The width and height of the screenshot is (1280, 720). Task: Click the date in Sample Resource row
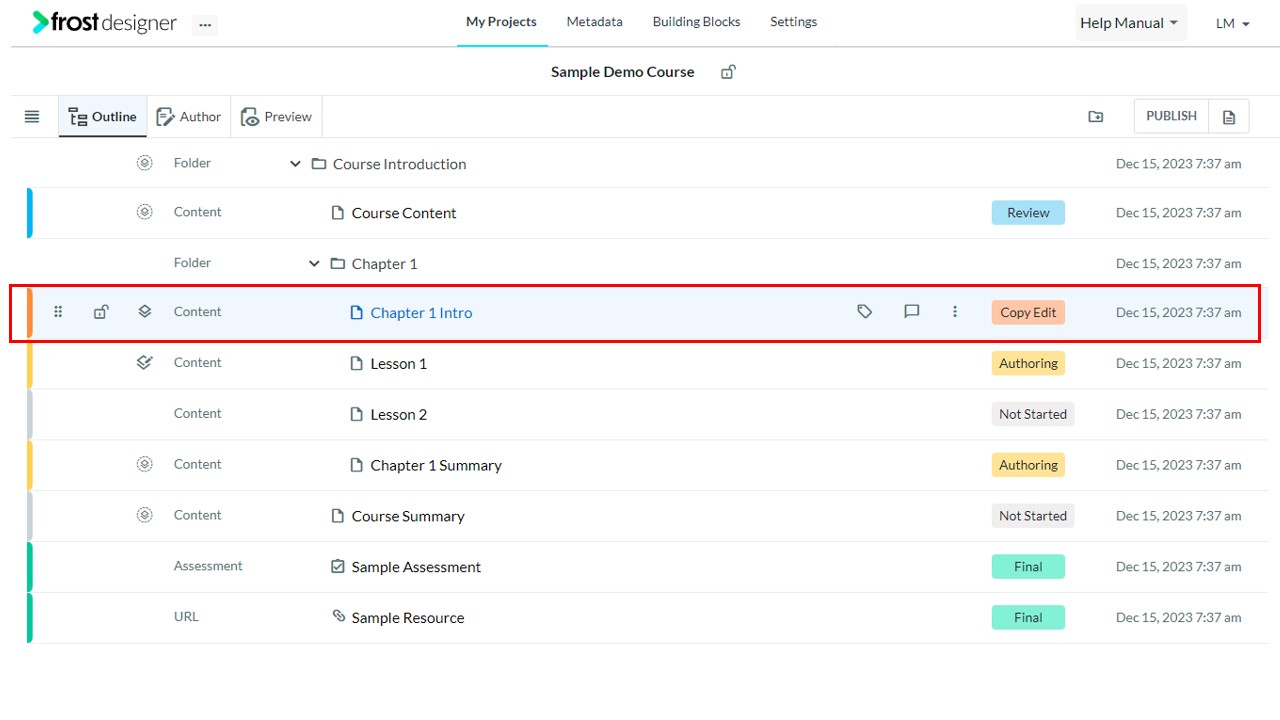click(1179, 618)
